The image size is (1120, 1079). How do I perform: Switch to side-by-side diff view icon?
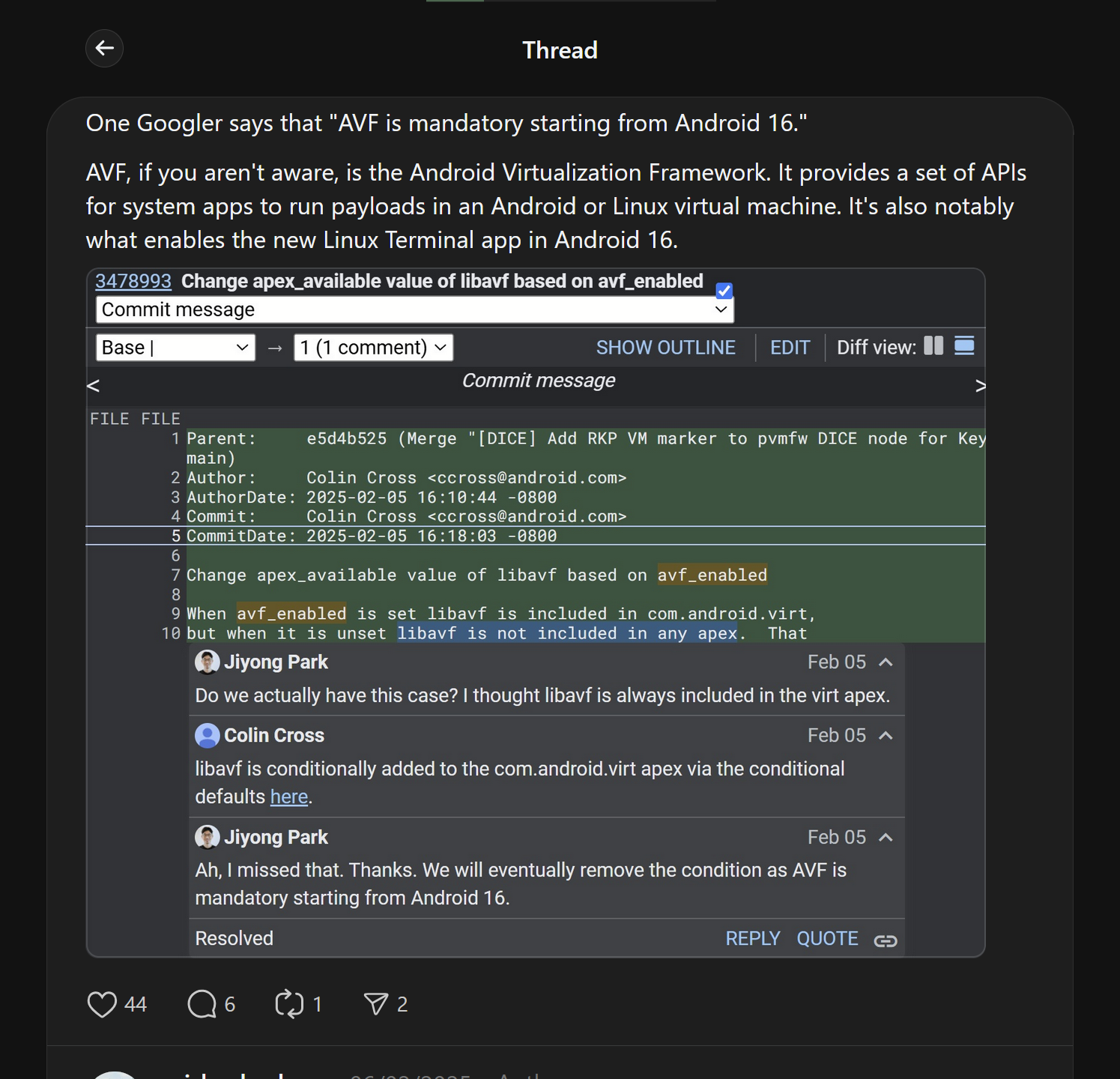(x=933, y=346)
